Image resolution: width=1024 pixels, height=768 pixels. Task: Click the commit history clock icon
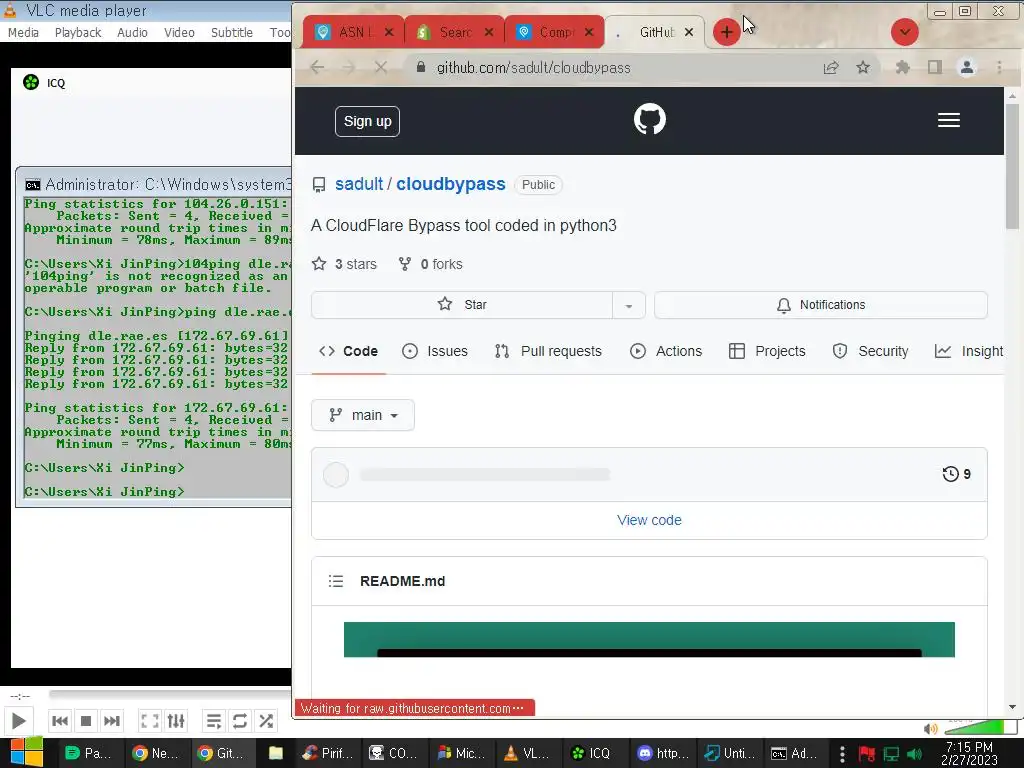click(950, 474)
